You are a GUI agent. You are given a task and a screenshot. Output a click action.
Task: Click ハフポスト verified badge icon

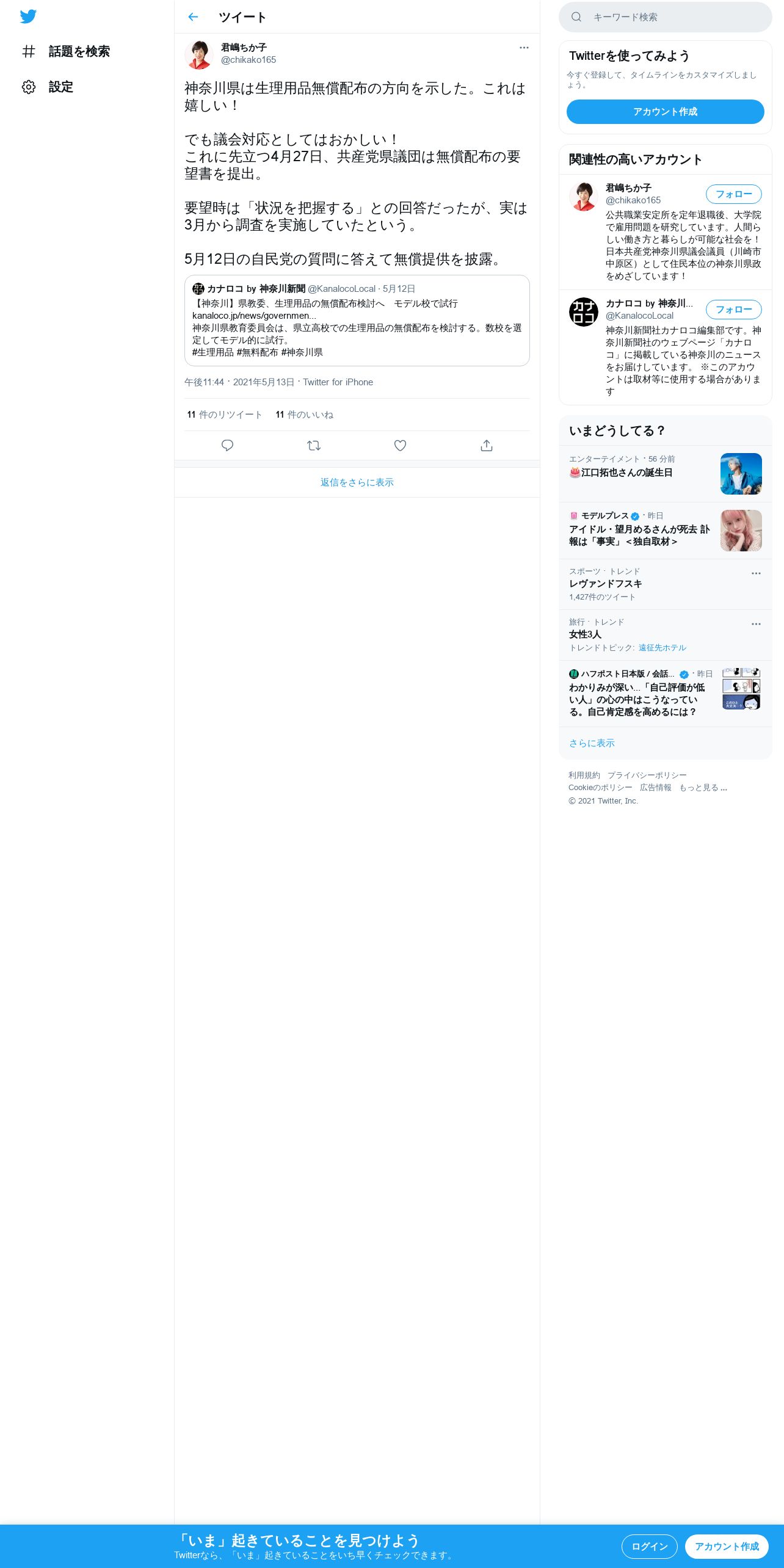tap(684, 674)
